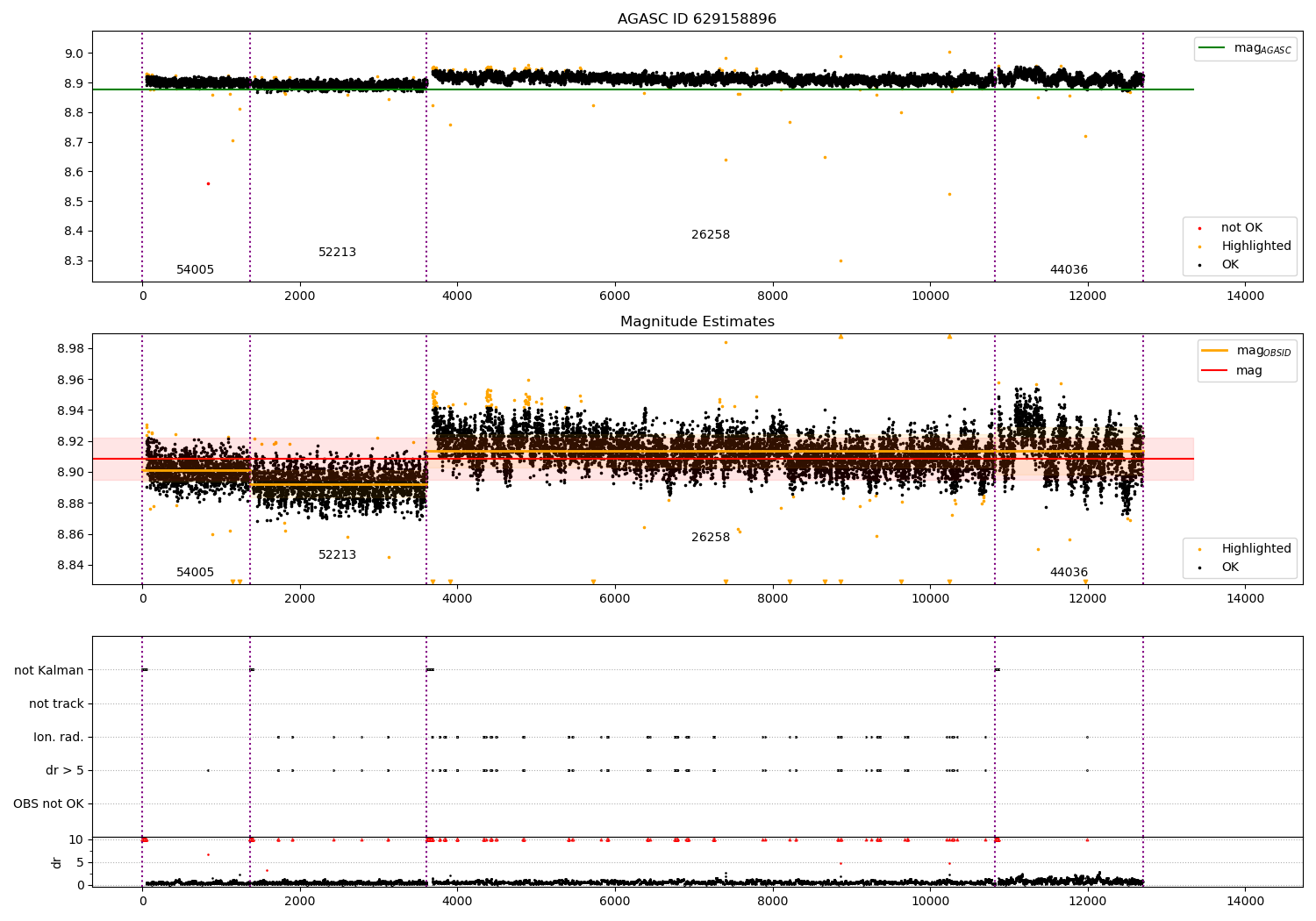Click OBSID label 52213 in Magnitude Estimates plot
Screen dimensions: 1316x921
(x=337, y=555)
